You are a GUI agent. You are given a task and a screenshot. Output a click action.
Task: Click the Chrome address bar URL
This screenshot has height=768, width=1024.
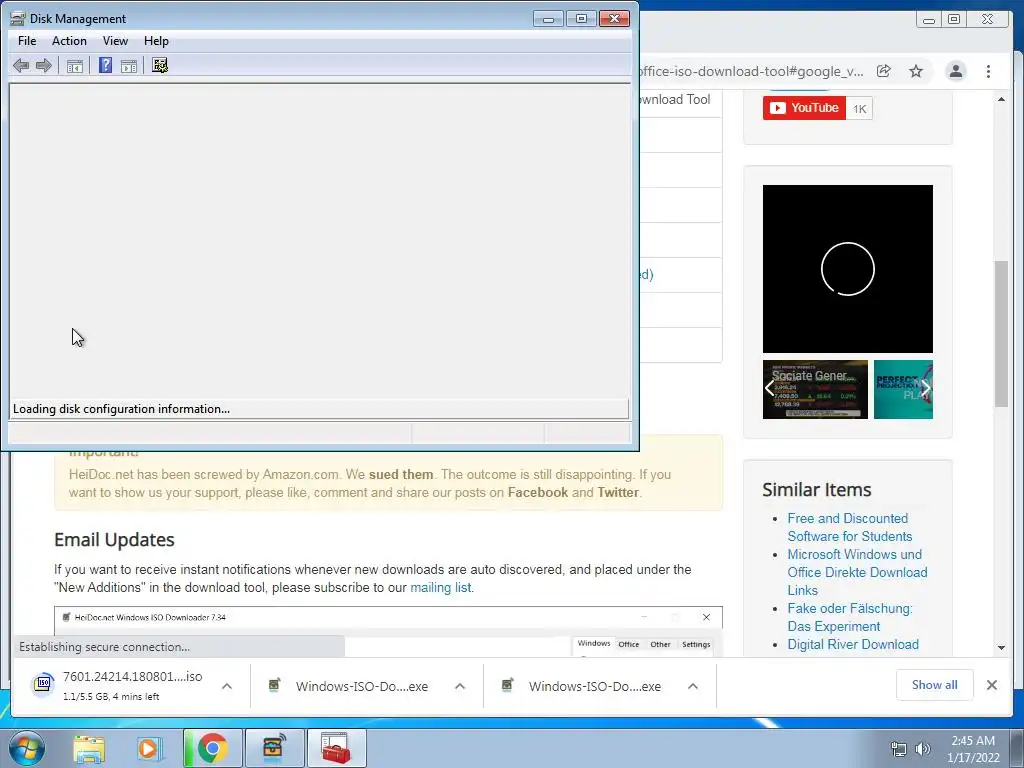(752, 71)
